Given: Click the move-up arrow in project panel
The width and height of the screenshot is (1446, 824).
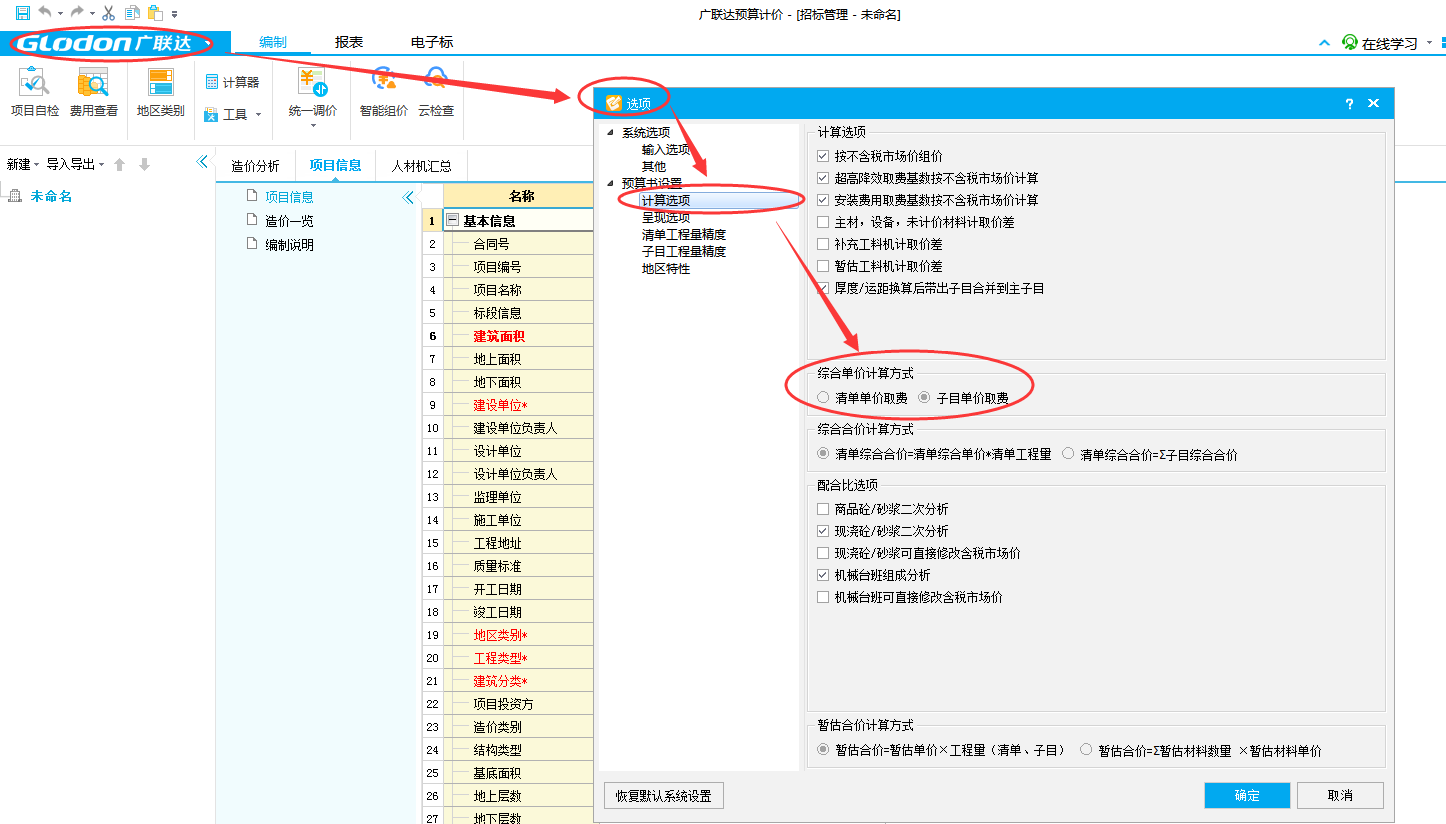Looking at the screenshot, I should point(120,164).
